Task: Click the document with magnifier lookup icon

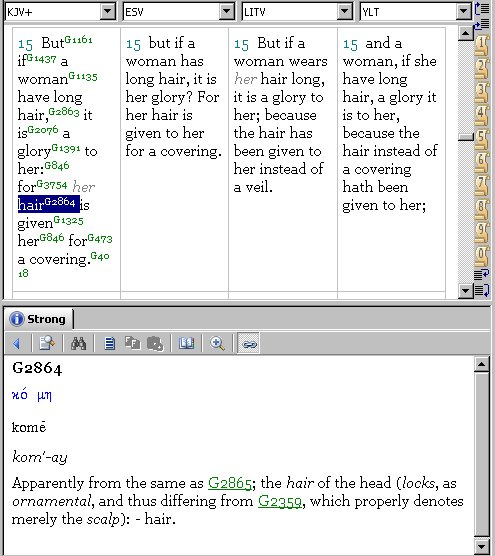Action: pyautogui.click(x=47, y=343)
